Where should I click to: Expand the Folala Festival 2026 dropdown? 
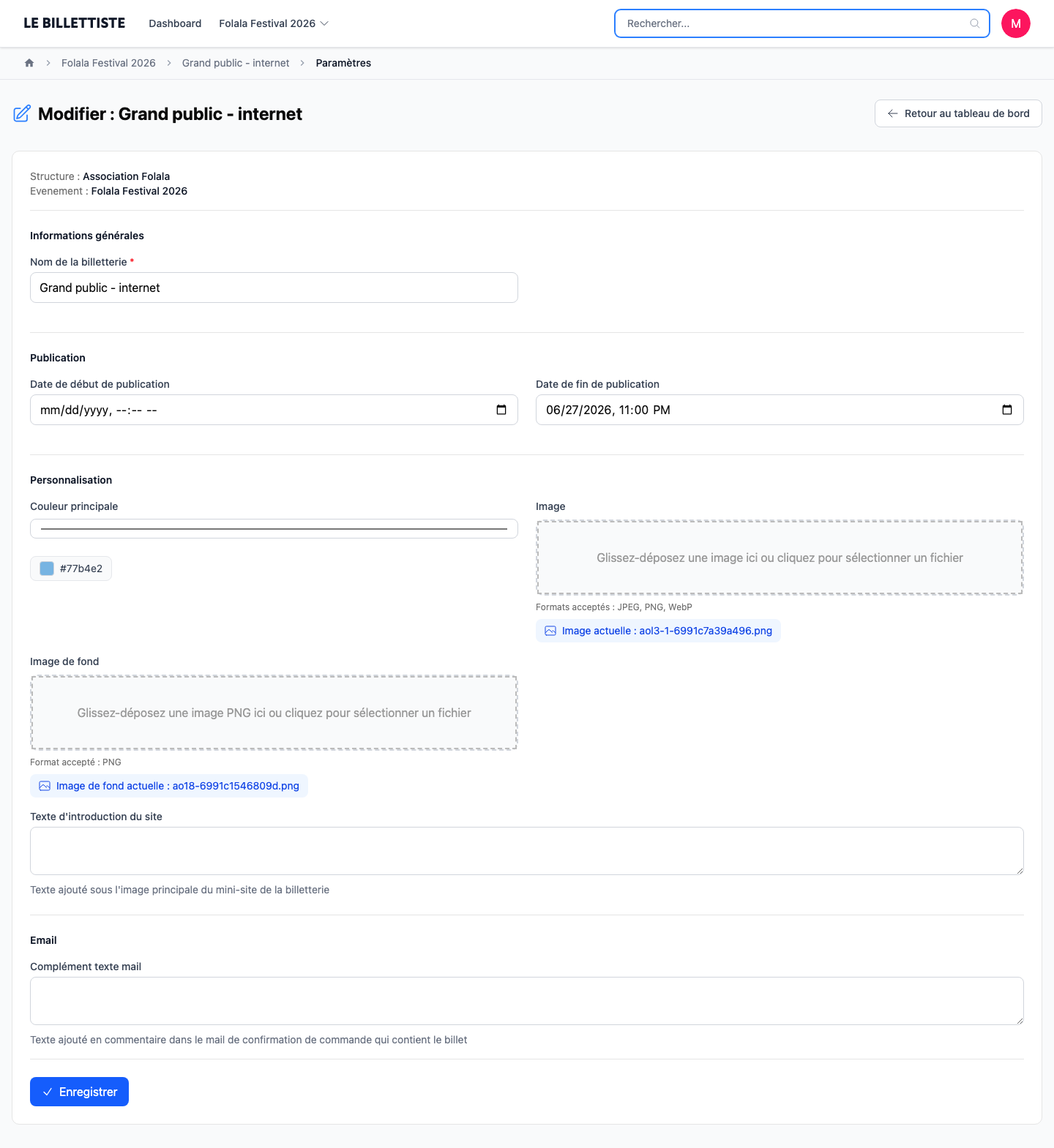[274, 23]
